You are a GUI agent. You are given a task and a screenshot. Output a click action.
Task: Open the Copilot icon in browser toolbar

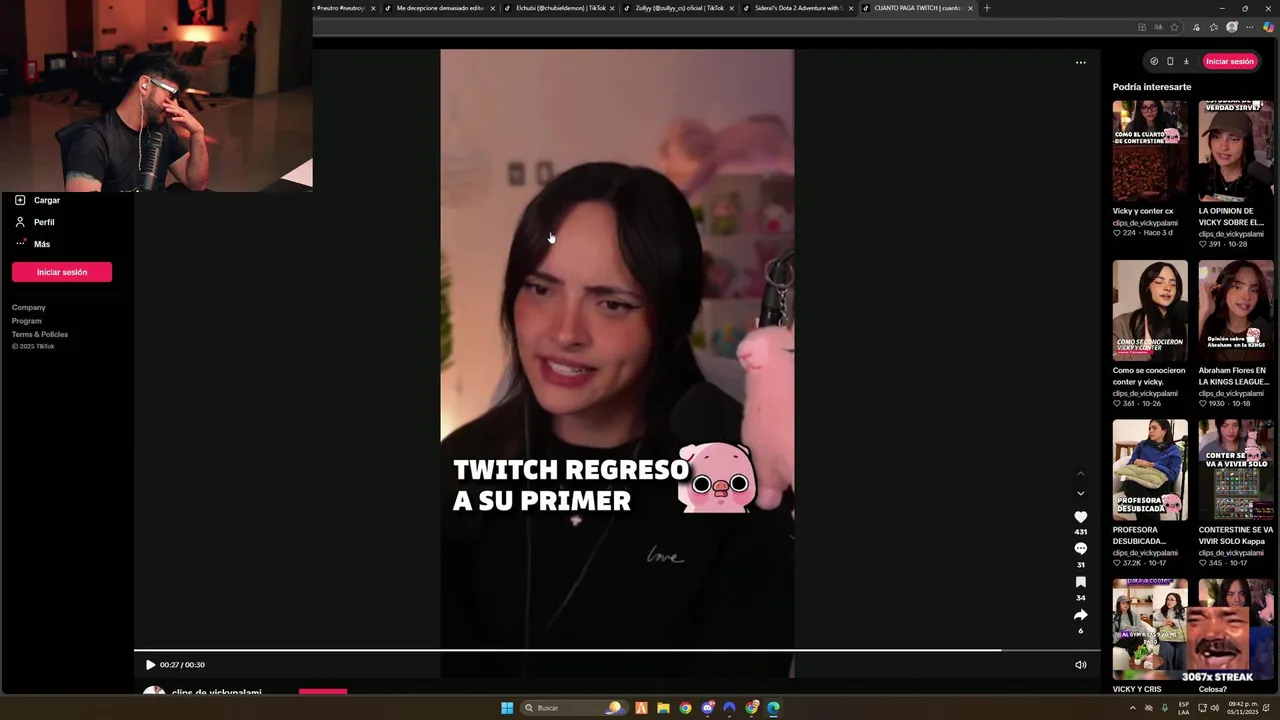coord(1268,27)
